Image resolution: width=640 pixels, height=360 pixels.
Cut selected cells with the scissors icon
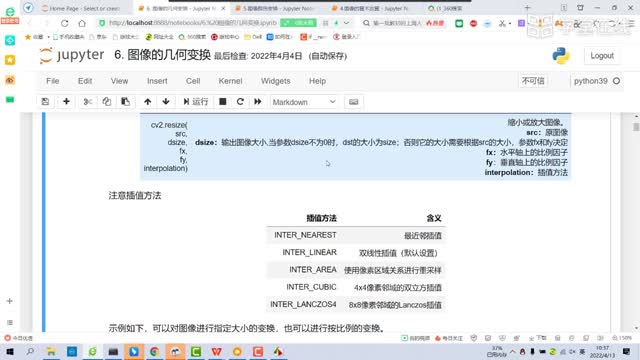(87, 102)
